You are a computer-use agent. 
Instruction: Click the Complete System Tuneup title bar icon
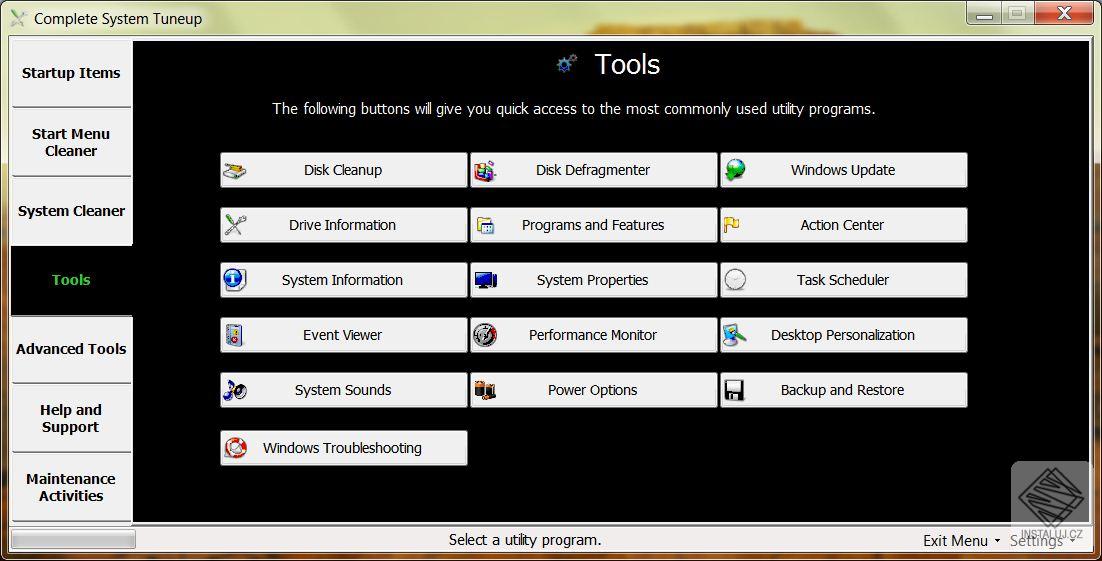[x=18, y=18]
